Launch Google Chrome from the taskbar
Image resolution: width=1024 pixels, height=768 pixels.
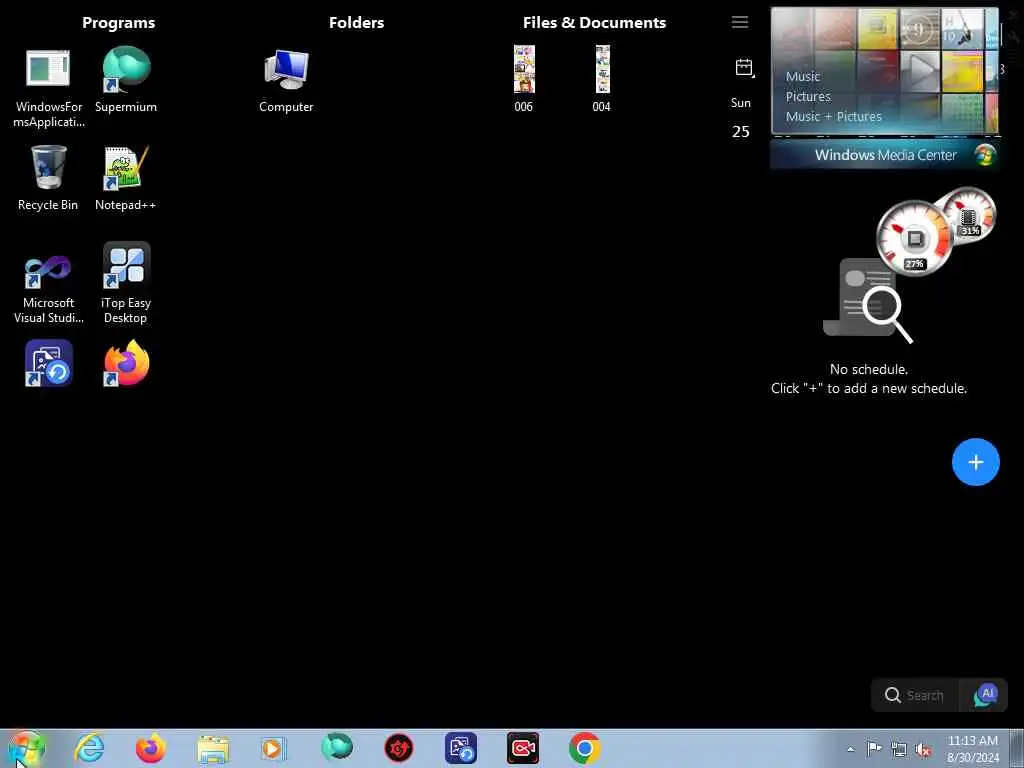coord(584,748)
